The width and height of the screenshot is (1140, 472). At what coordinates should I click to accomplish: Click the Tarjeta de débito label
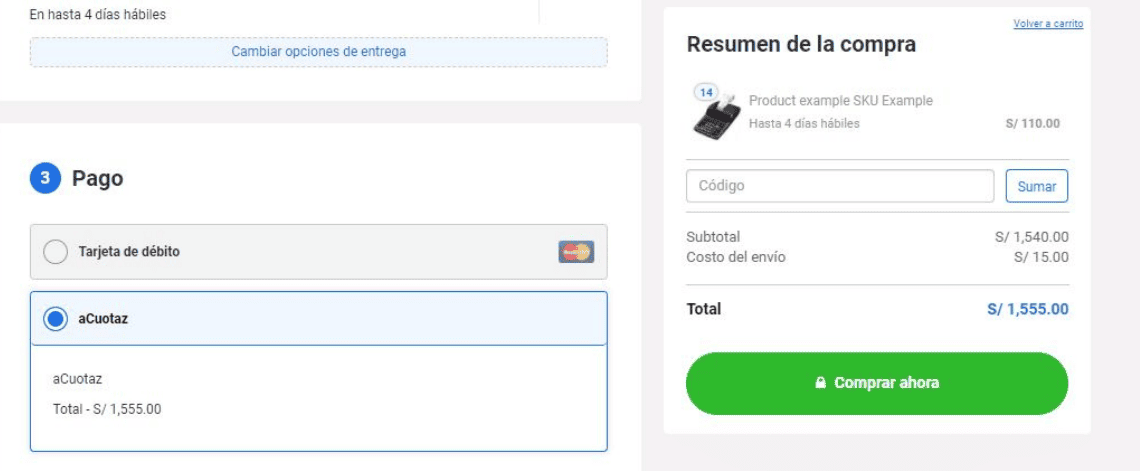click(129, 252)
